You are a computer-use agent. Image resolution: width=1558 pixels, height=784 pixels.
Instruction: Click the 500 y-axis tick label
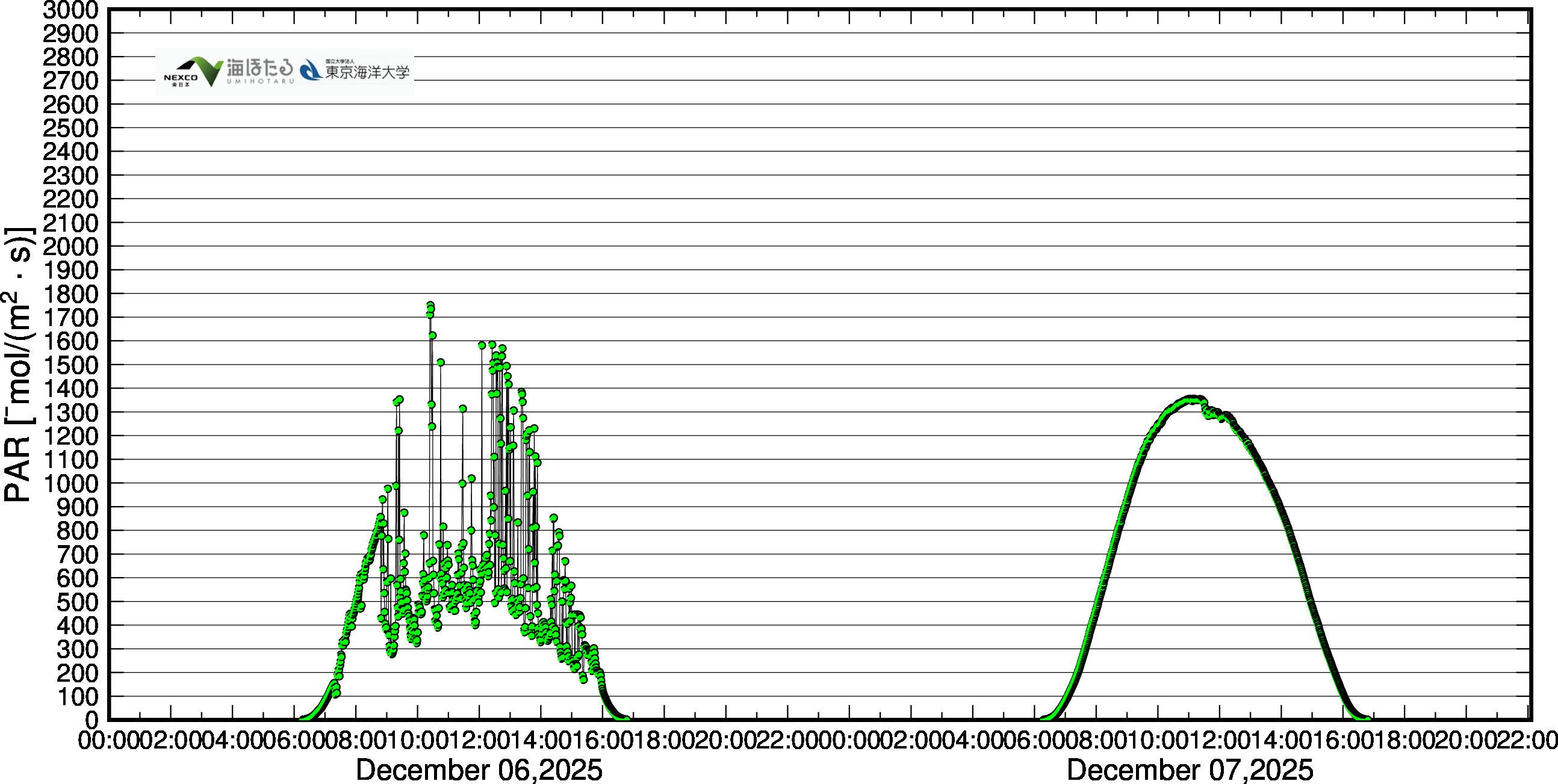pyautogui.click(x=78, y=602)
